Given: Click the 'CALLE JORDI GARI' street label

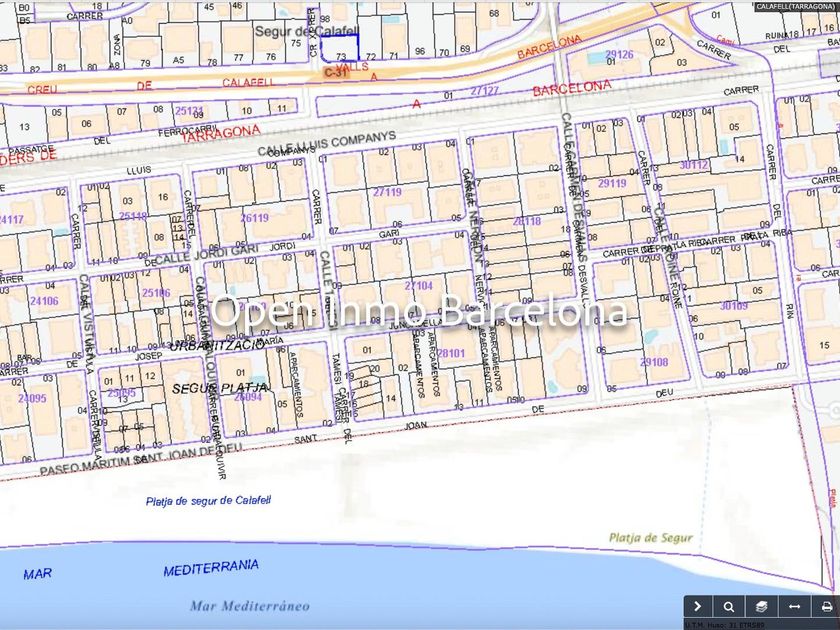Looking at the screenshot, I should pyautogui.click(x=207, y=254).
